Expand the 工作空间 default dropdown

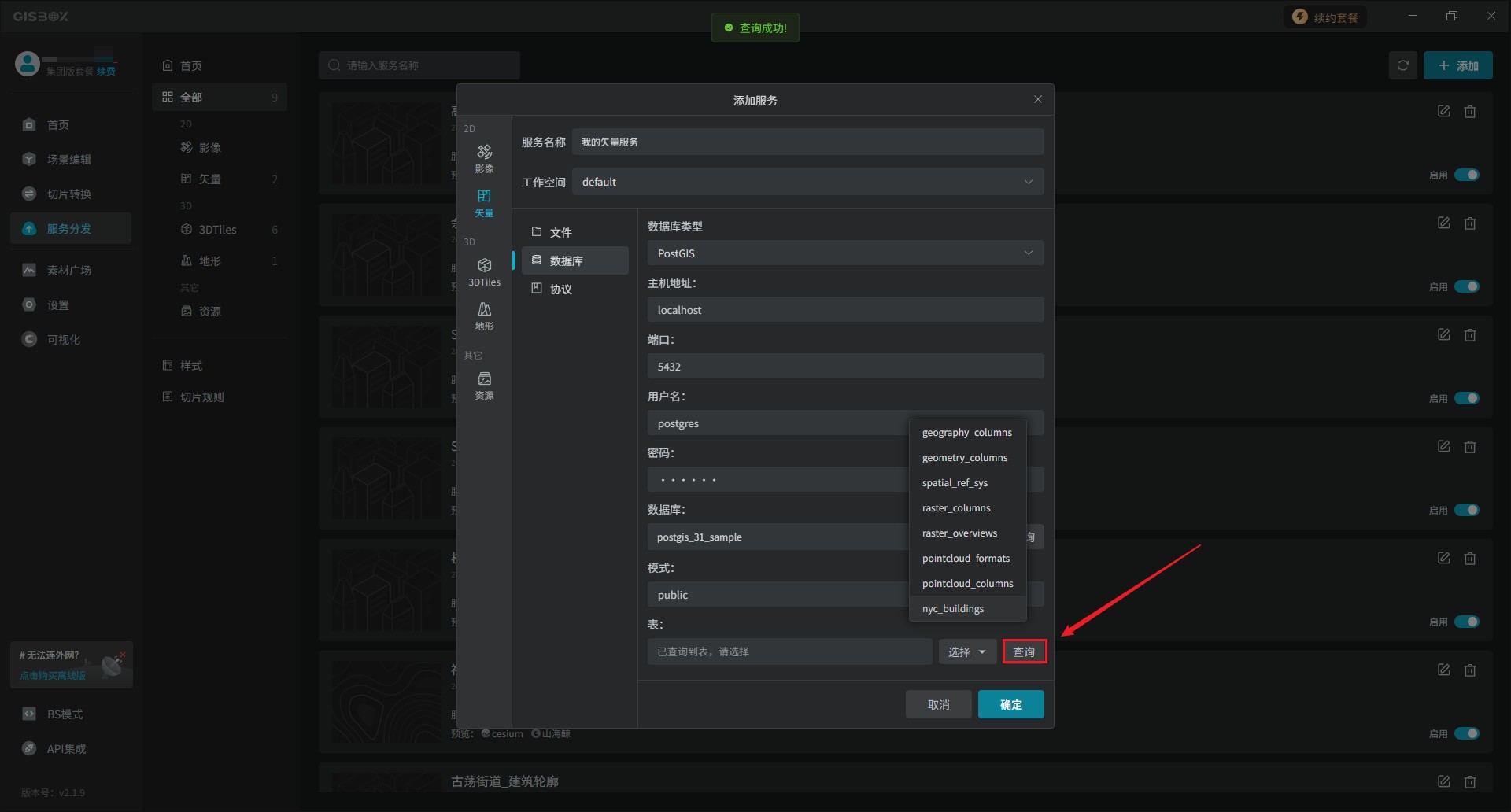click(x=807, y=182)
